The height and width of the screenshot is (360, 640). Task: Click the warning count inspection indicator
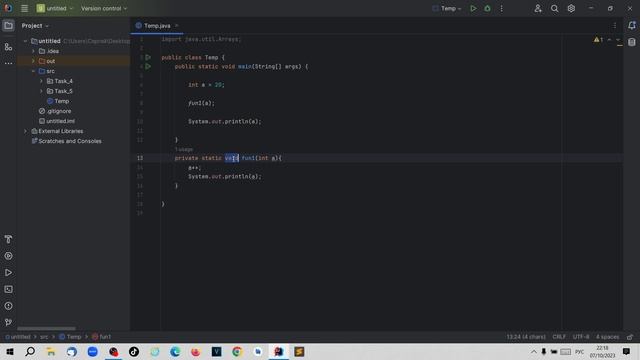pos(598,40)
